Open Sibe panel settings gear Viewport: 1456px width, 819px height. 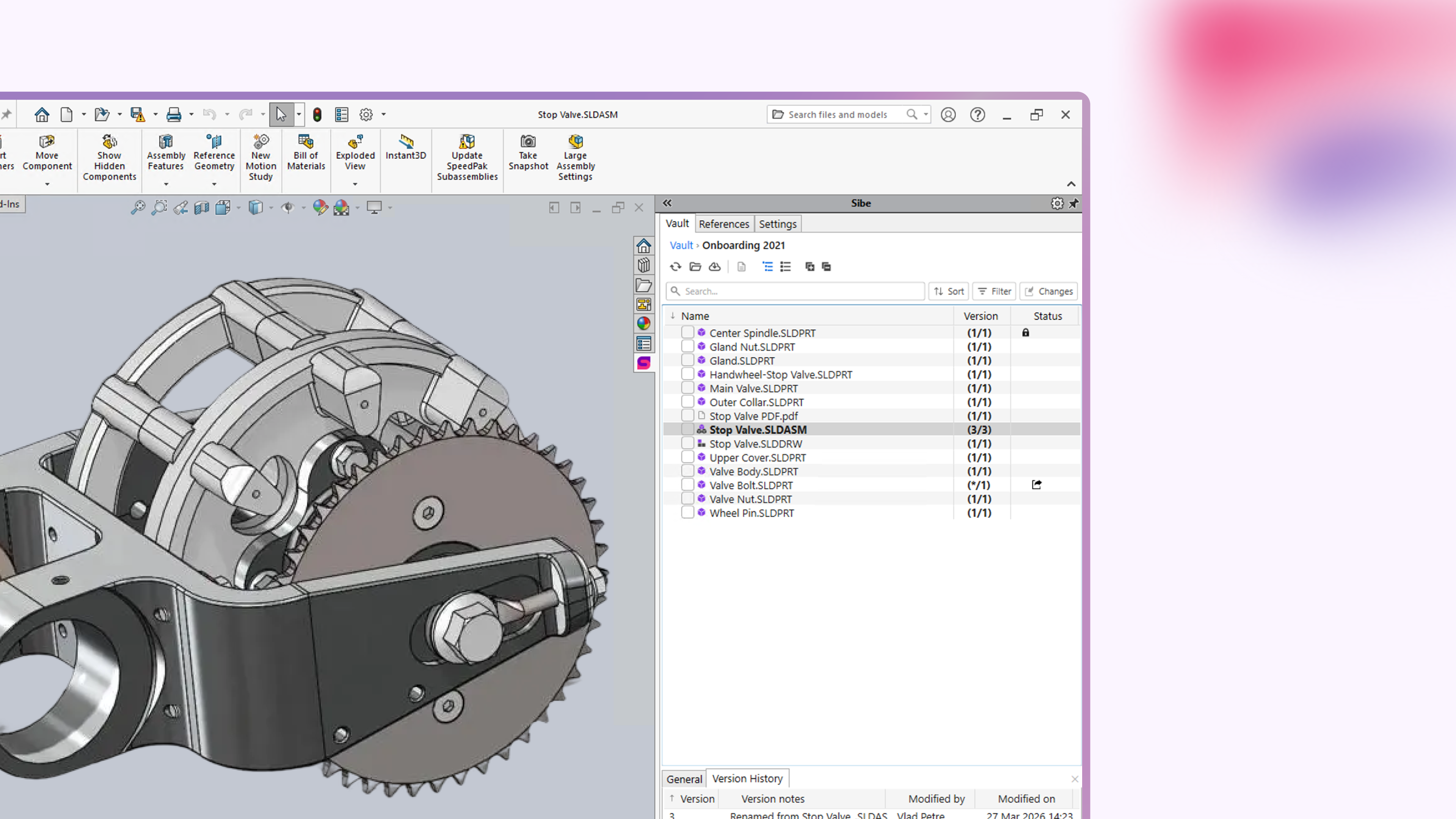[x=1057, y=204]
